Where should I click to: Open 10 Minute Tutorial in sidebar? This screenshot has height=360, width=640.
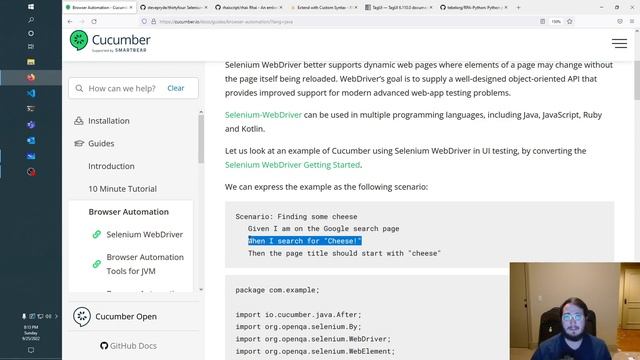pyautogui.click(x=122, y=189)
